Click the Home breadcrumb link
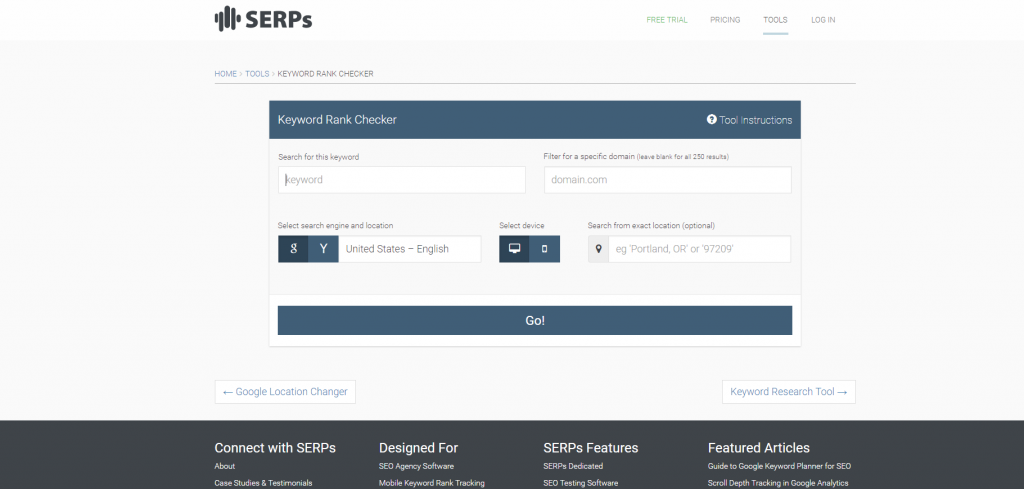Screen dimensions: 1024x489 coord(225,74)
